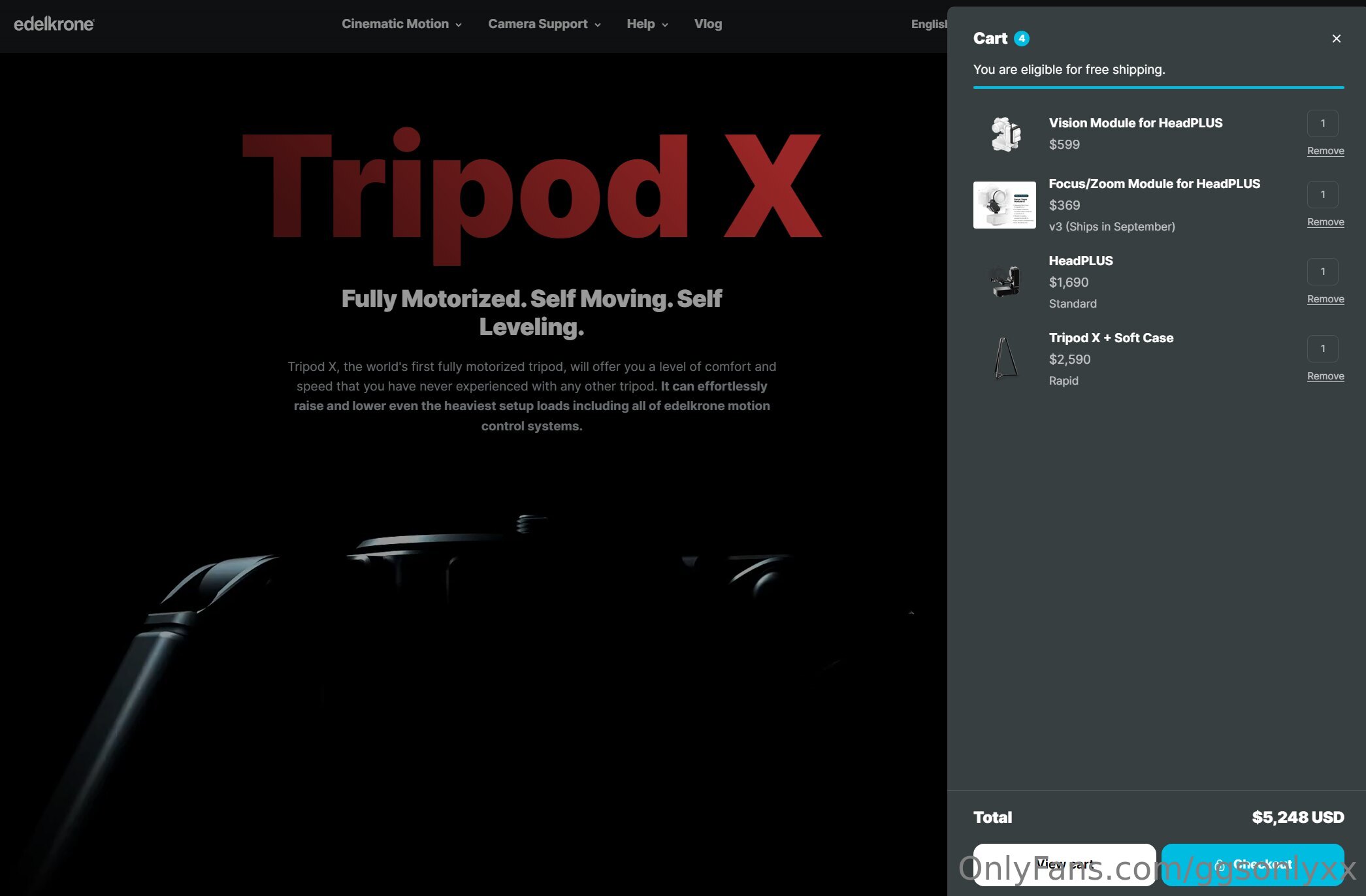Click the cart item count badge
This screenshot has width=1366, height=896.
[x=1022, y=39]
